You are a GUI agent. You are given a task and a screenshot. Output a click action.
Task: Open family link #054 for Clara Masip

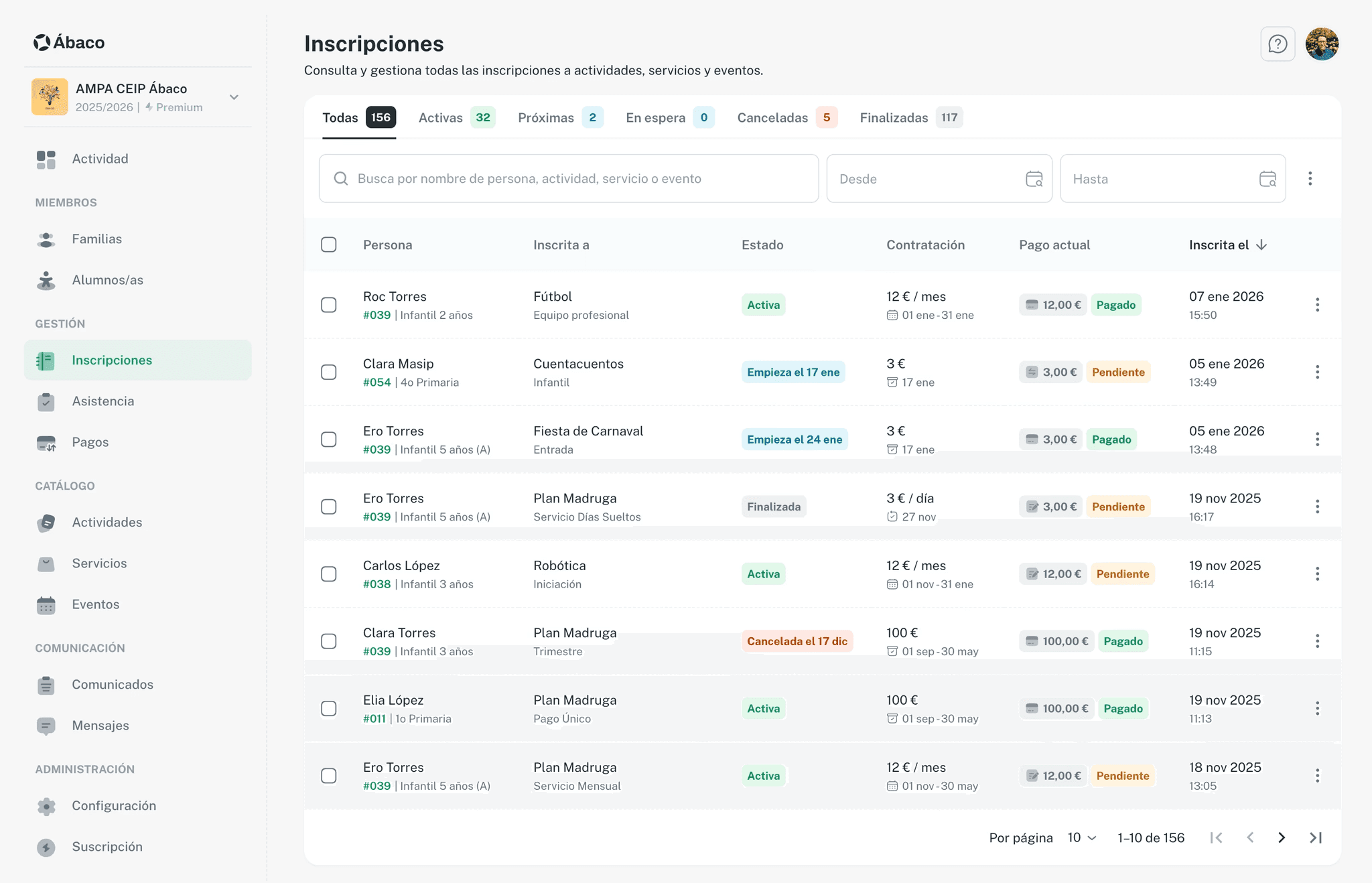(376, 383)
